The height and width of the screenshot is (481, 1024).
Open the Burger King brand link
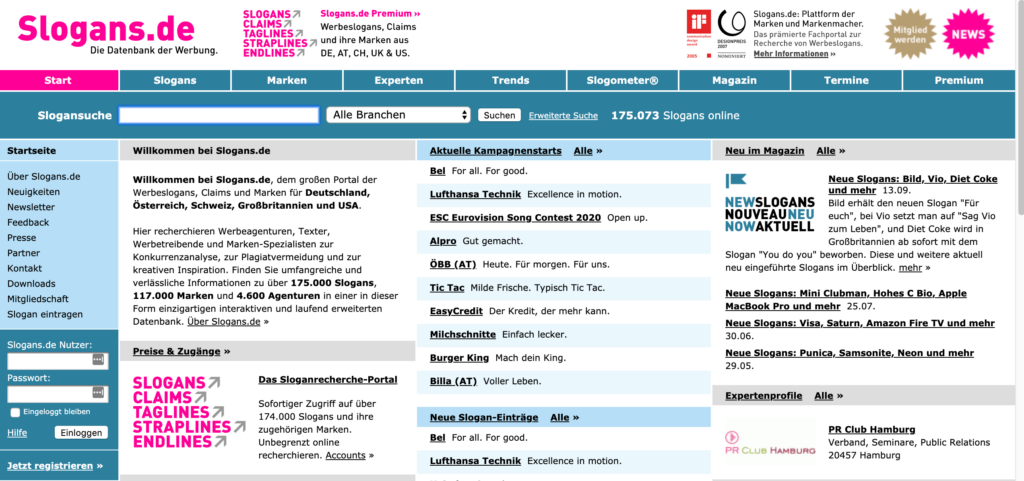[459, 358]
